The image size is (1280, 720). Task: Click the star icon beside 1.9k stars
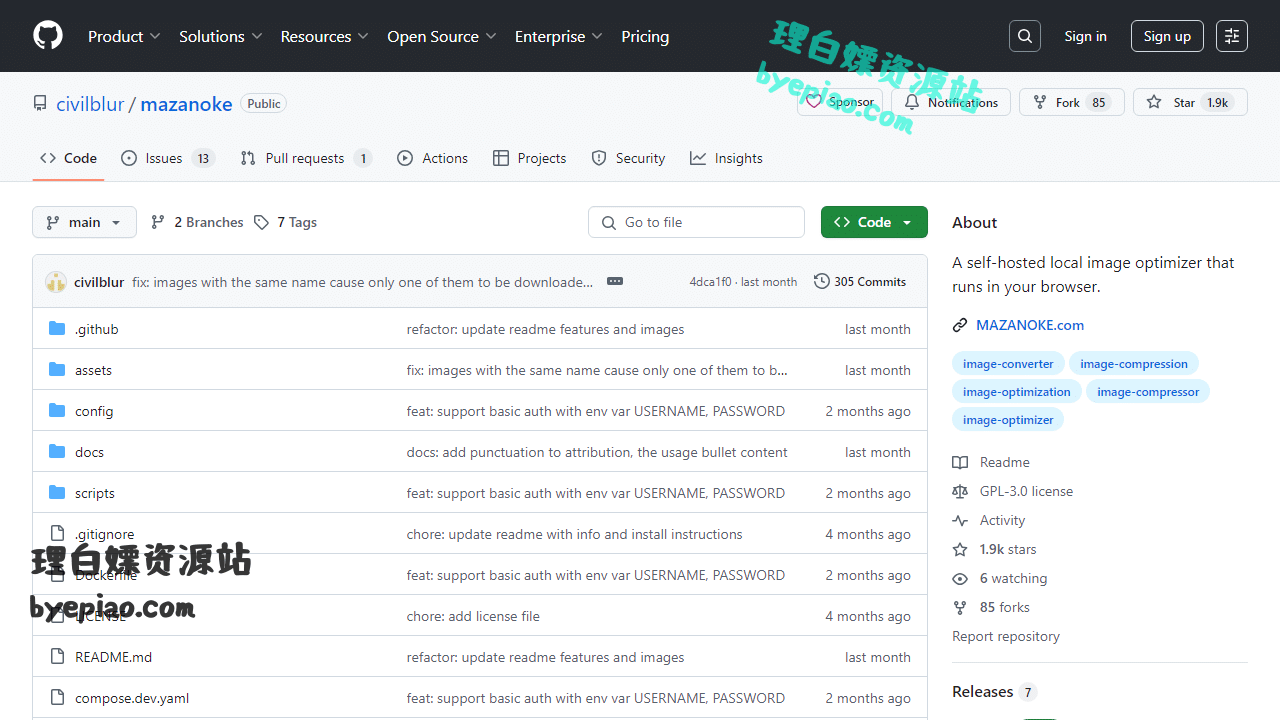click(x=960, y=549)
